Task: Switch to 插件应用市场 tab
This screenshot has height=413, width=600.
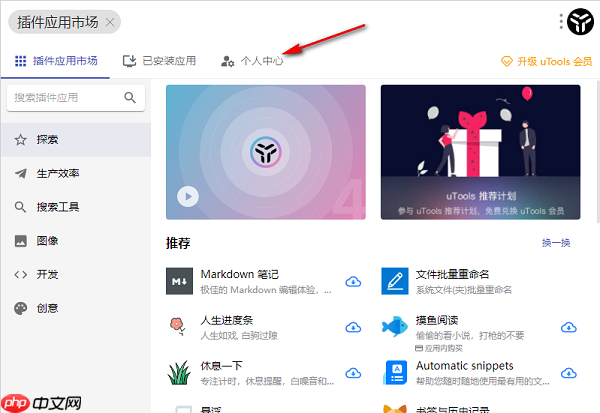Action: click(55, 61)
